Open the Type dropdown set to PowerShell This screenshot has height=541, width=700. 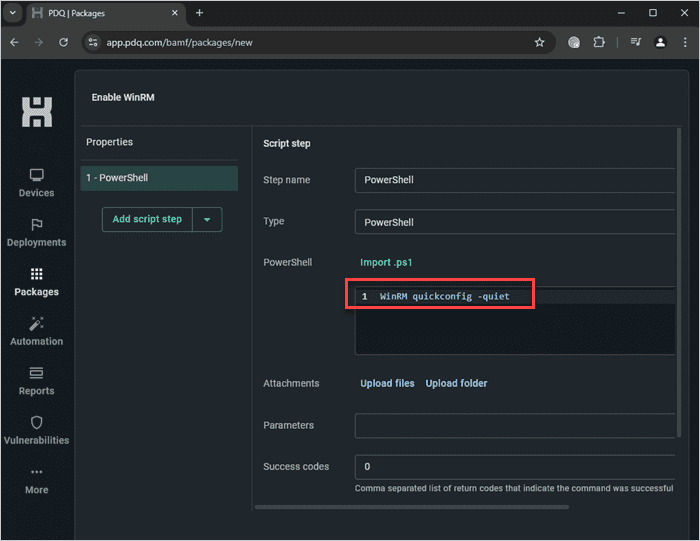tap(515, 222)
